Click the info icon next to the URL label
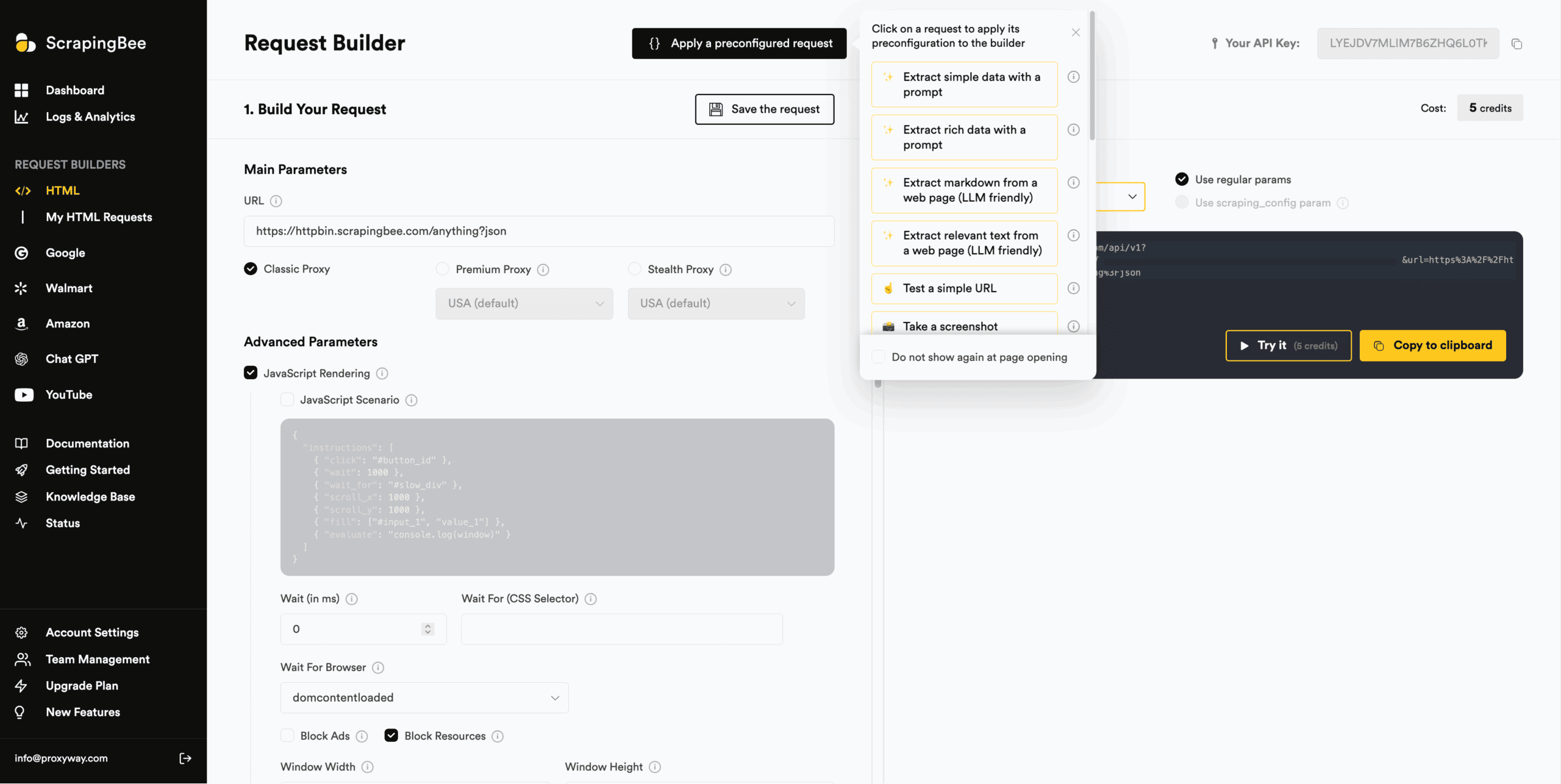 pos(276,201)
